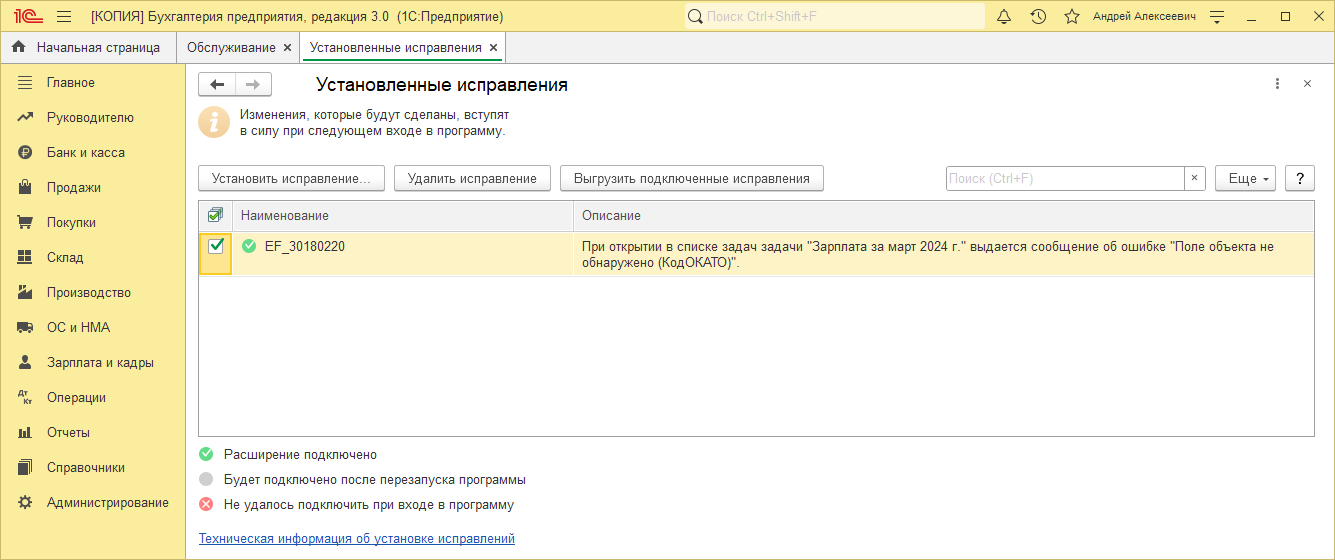The width and height of the screenshot is (1335, 560).
Task: Open favorites star icon
Action: click(x=1072, y=17)
